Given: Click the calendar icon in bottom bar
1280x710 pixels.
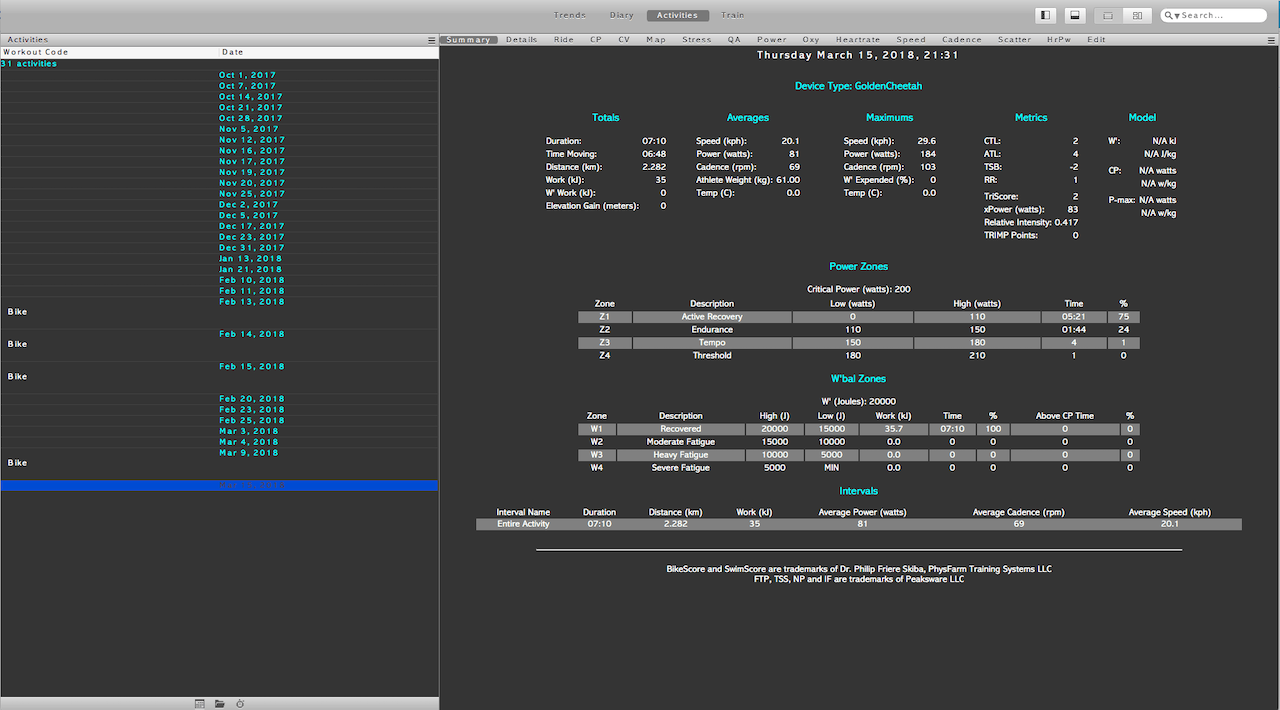Looking at the screenshot, I should click(200, 704).
